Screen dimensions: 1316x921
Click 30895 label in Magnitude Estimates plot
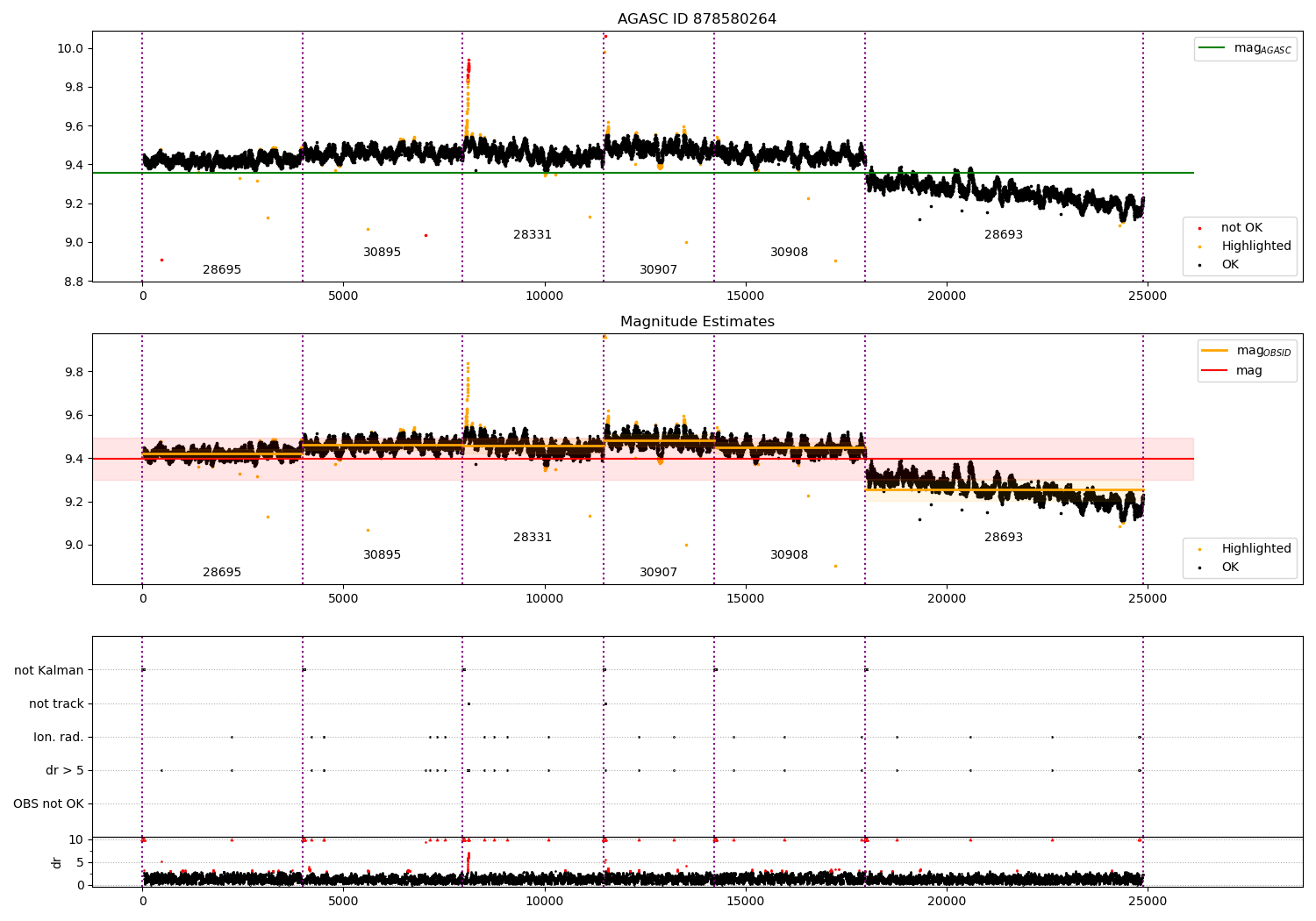click(382, 555)
